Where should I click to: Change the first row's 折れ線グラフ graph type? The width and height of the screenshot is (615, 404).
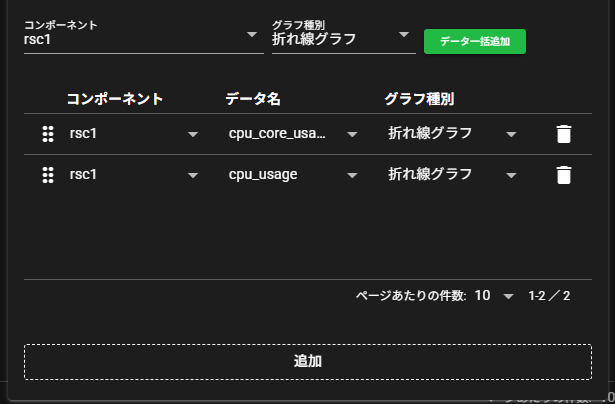point(452,134)
